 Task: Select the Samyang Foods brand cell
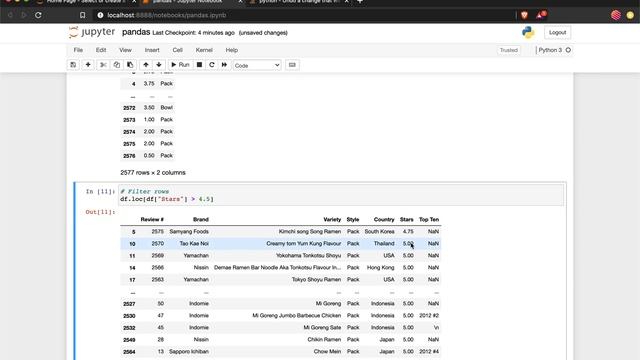[189, 231]
